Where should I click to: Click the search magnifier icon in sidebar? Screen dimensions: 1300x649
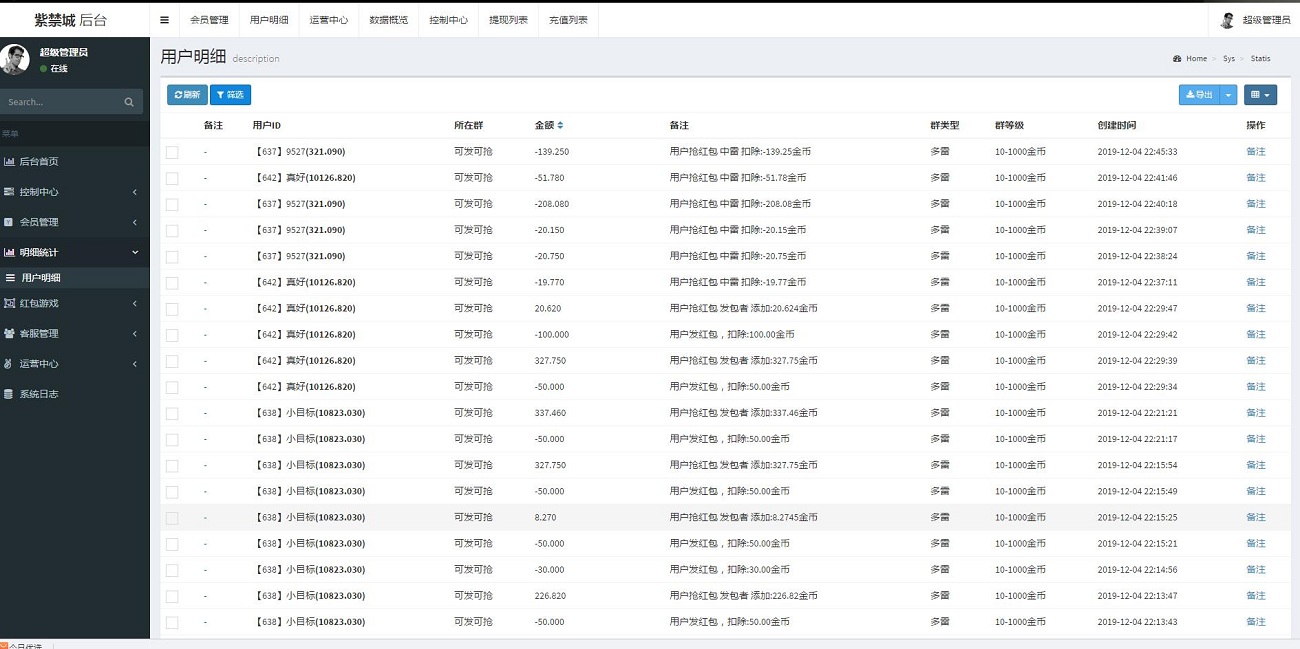128,101
